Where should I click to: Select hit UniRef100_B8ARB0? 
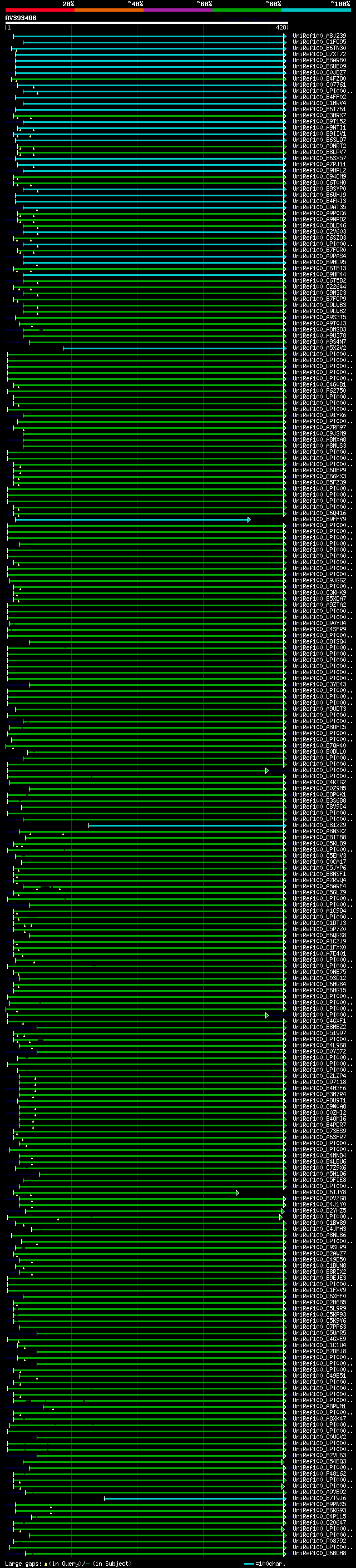pos(319,60)
